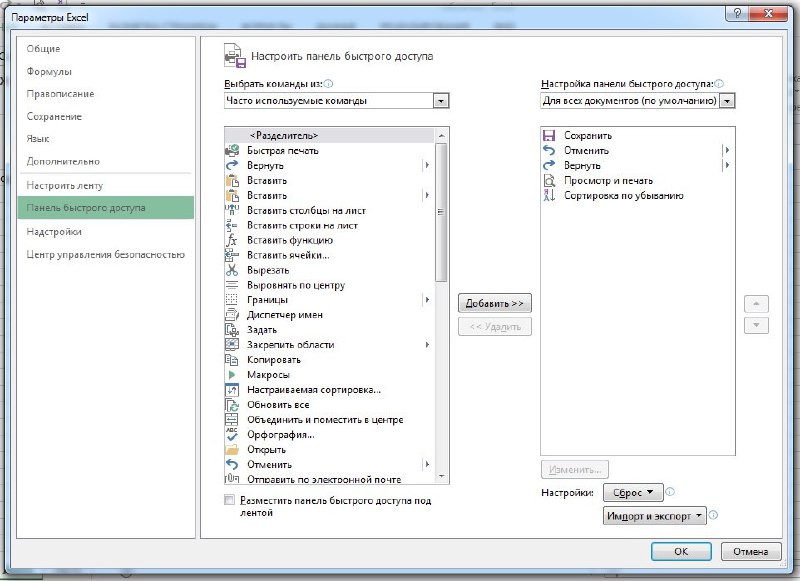Pick Просмотр и печать icon in right list

549,180
